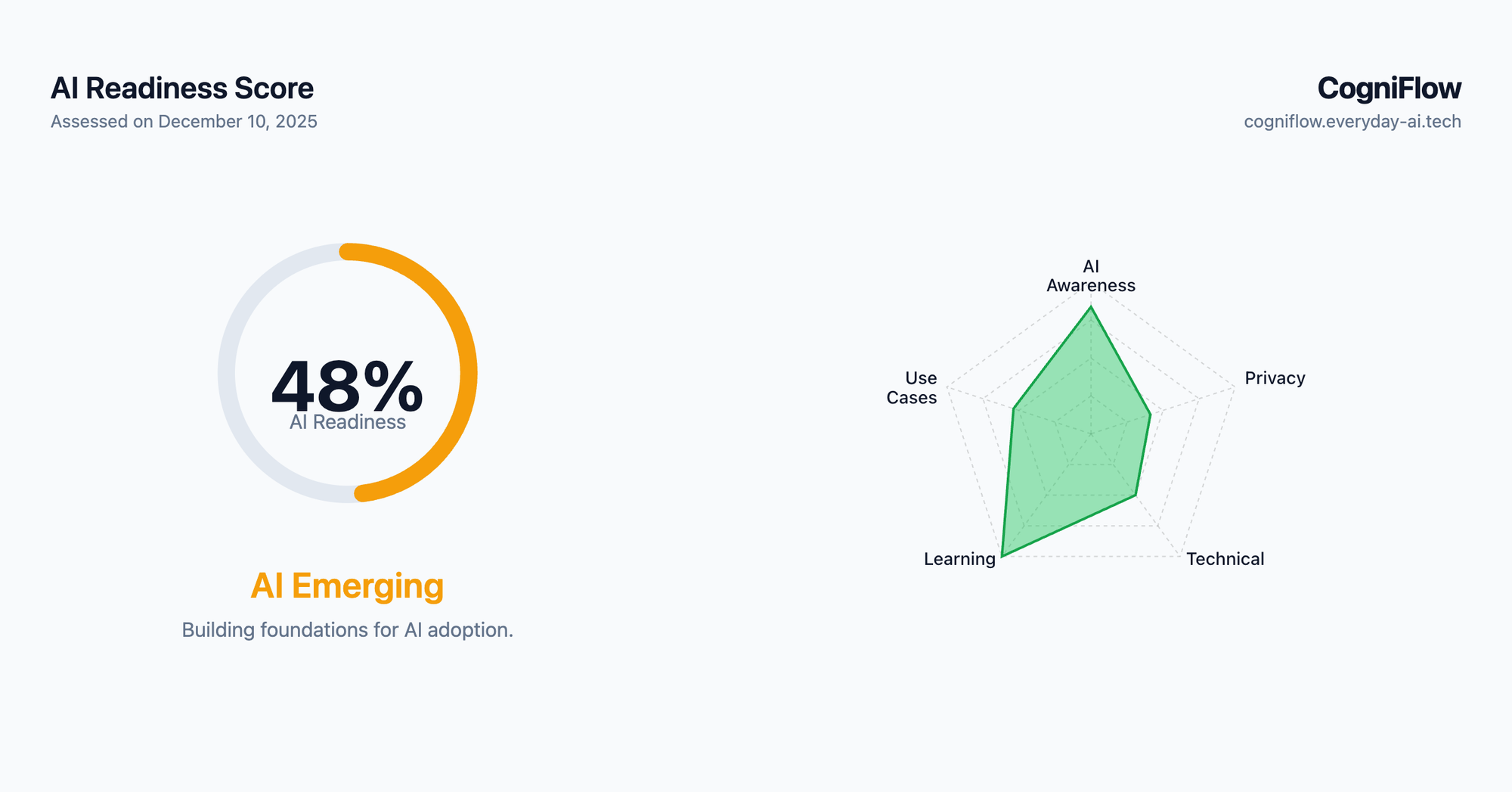Select the assessment date text

coord(184,122)
